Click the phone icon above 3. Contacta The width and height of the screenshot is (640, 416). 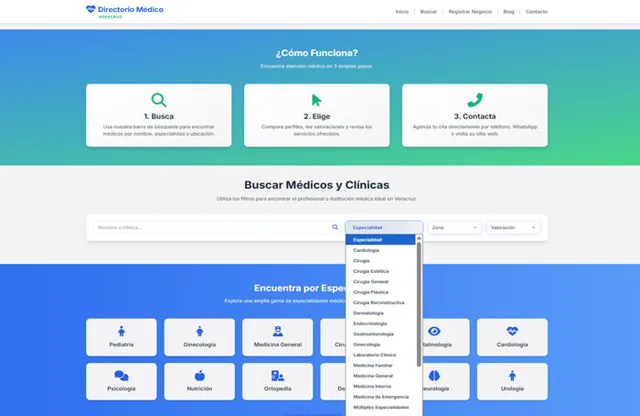coord(475,100)
